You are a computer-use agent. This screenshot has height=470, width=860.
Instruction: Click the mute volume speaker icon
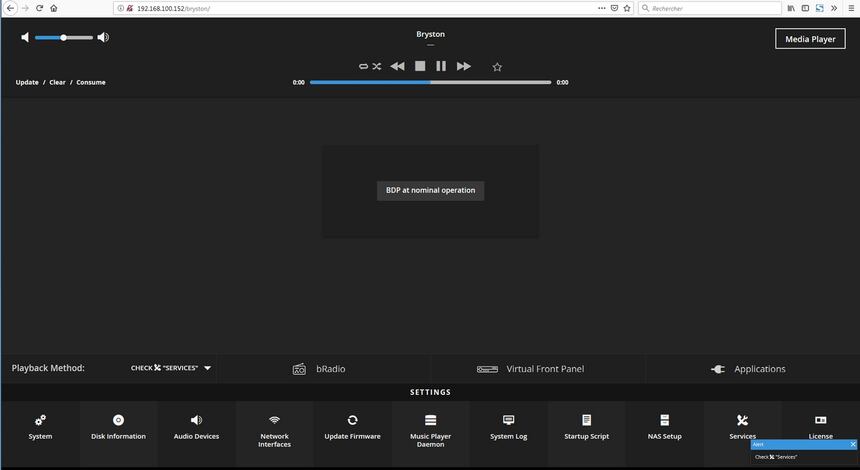[x=25, y=37]
